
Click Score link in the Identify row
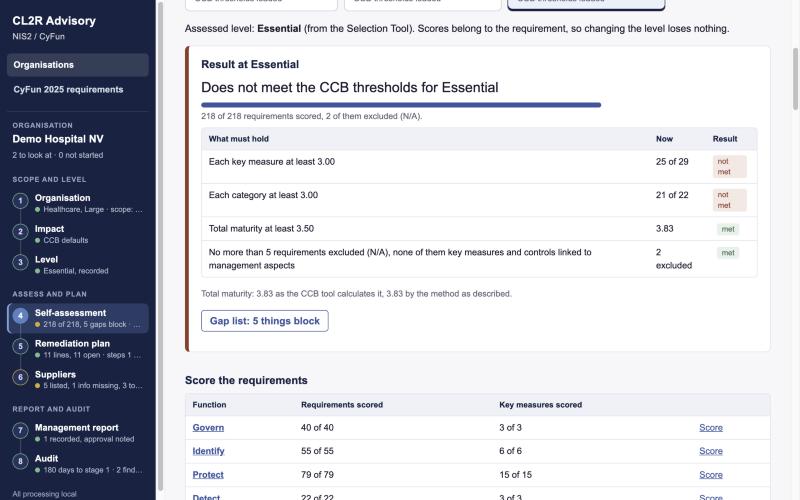pyautogui.click(x=711, y=451)
